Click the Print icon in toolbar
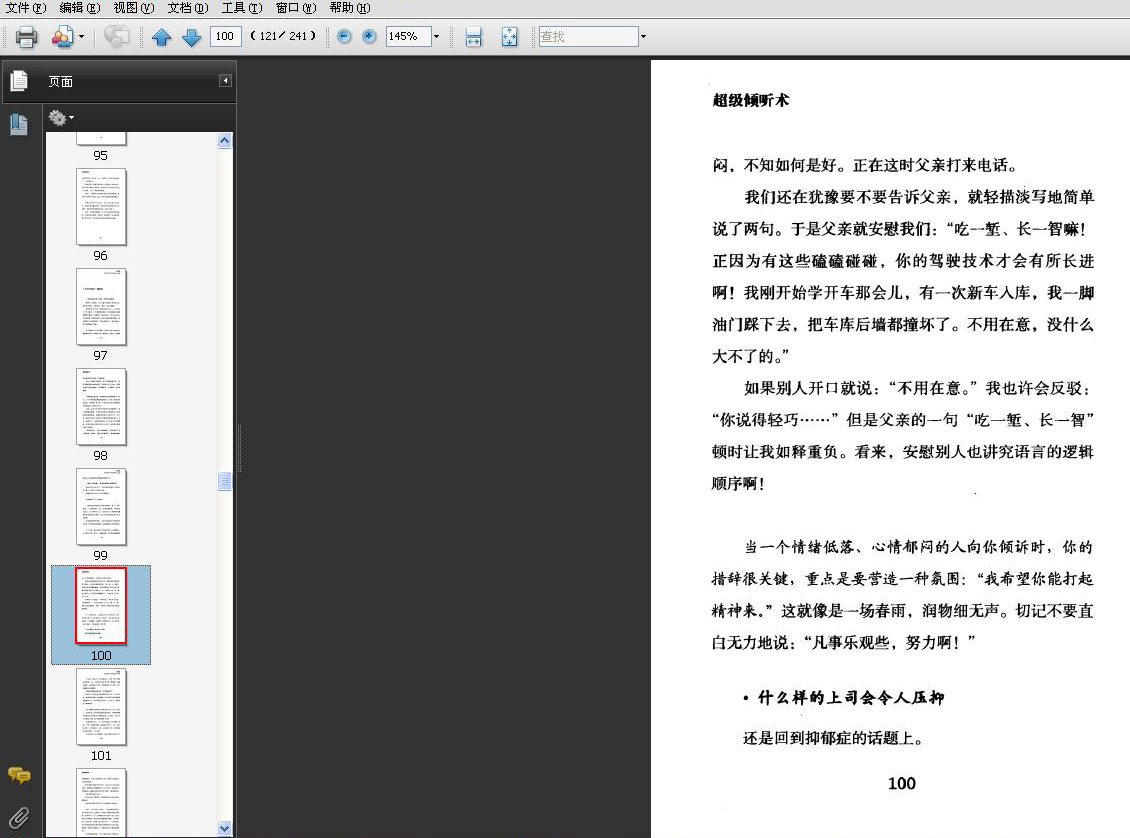Viewport: 1130px width, 838px height. tap(26, 37)
